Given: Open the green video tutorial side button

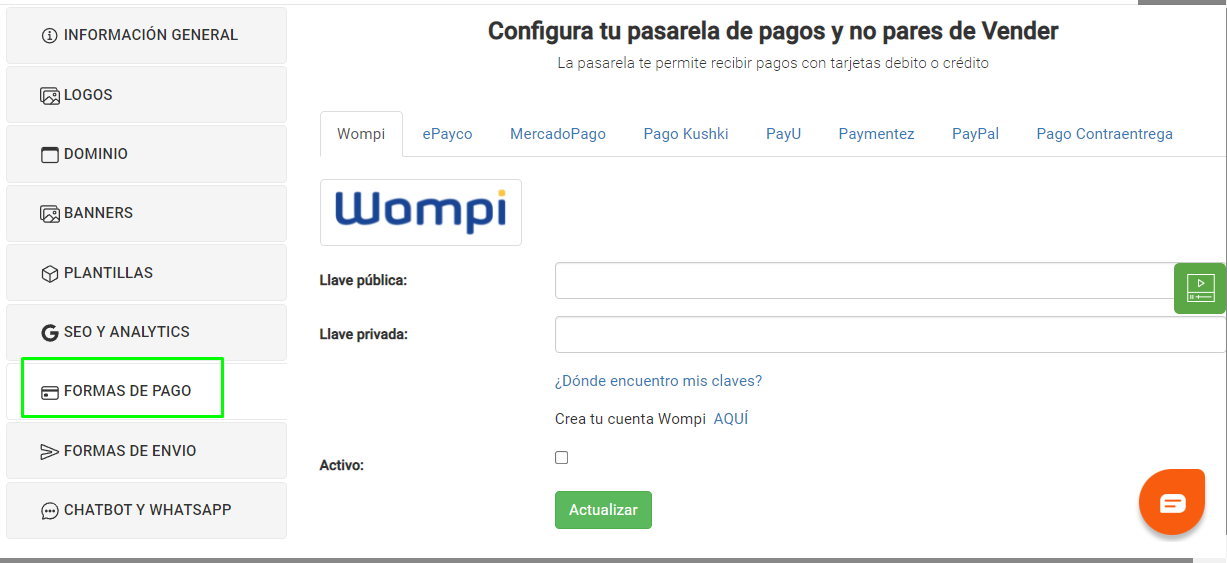Looking at the screenshot, I should 1200,288.
